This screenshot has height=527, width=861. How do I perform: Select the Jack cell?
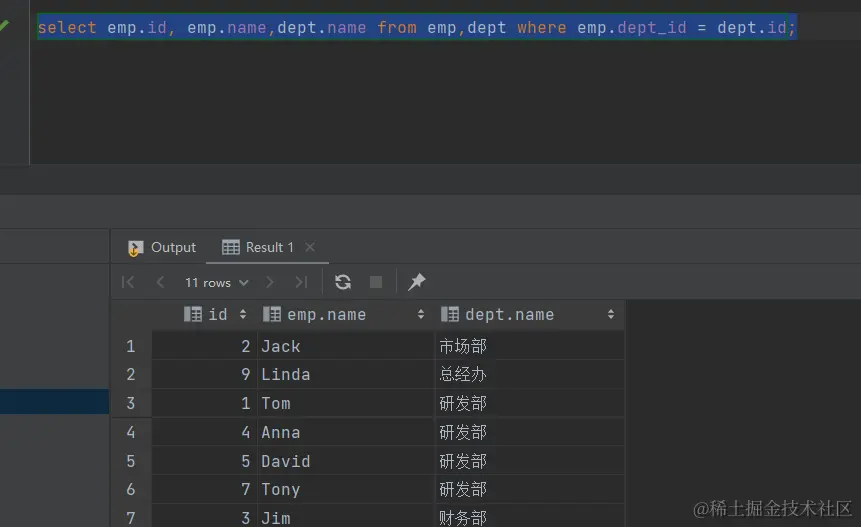tap(346, 346)
